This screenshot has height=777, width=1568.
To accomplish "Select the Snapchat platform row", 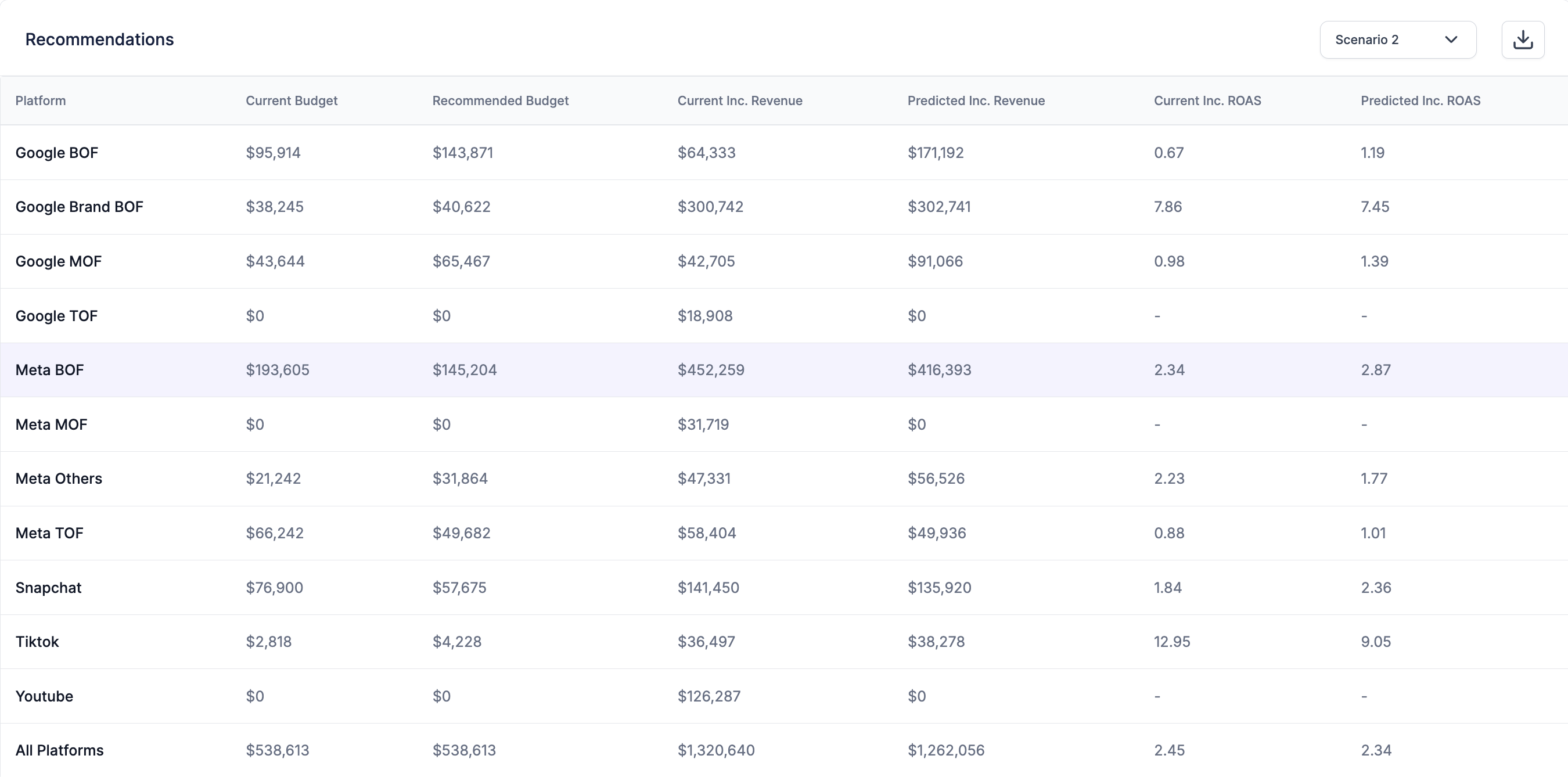I will [48, 588].
